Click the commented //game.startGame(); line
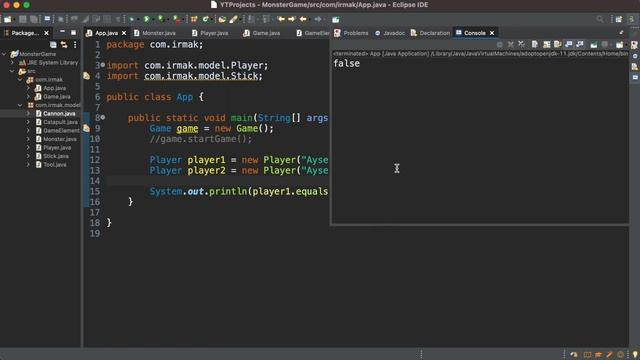The image size is (640, 360). pos(201,139)
